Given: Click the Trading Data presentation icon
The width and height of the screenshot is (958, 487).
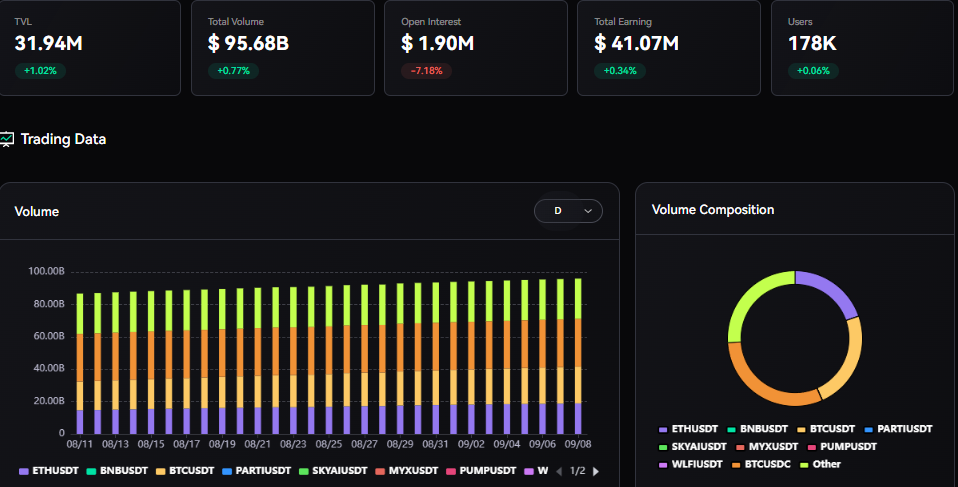Looking at the screenshot, I should point(6,139).
